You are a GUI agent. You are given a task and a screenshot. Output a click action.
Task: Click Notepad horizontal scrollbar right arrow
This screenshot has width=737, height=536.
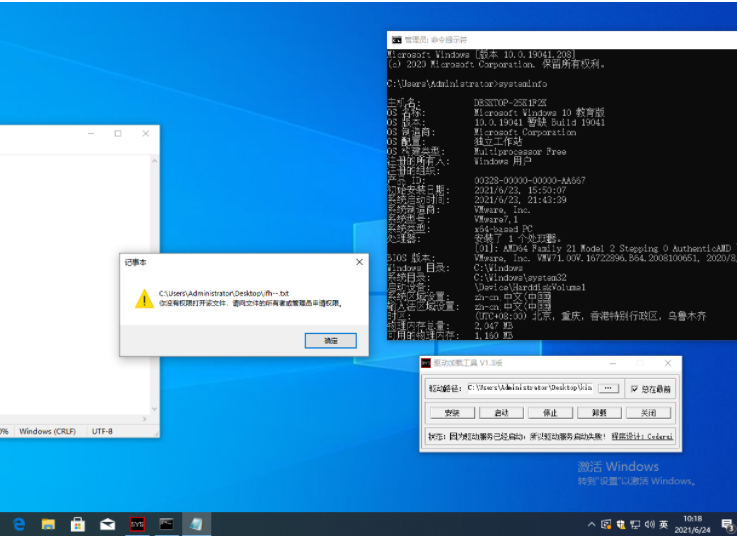[x=145, y=419]
